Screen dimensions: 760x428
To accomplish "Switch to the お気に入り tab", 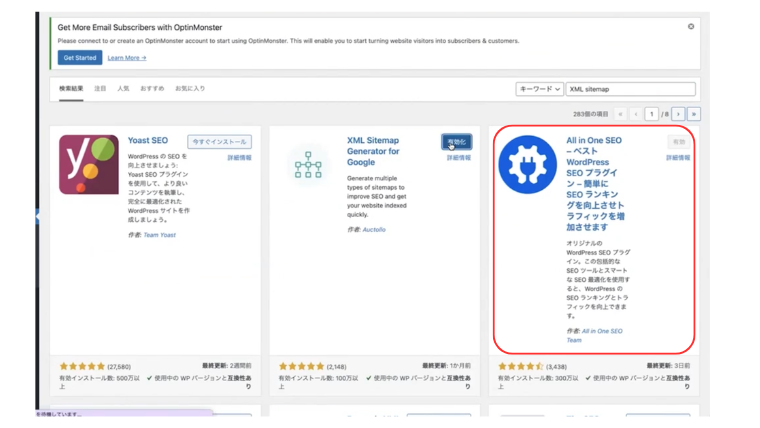I will tap(190, 89).
